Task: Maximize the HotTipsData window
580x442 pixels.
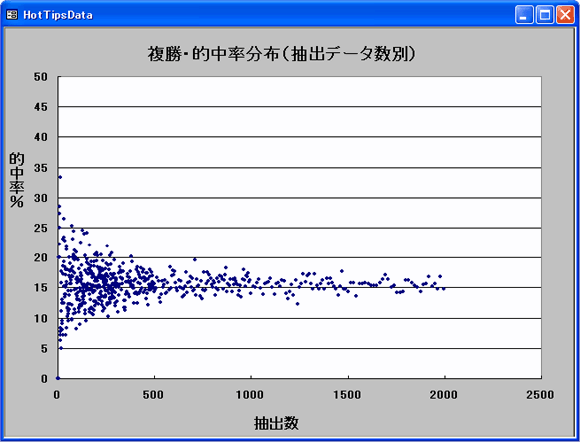Action: pyautogui.click(x=545, y=15)
